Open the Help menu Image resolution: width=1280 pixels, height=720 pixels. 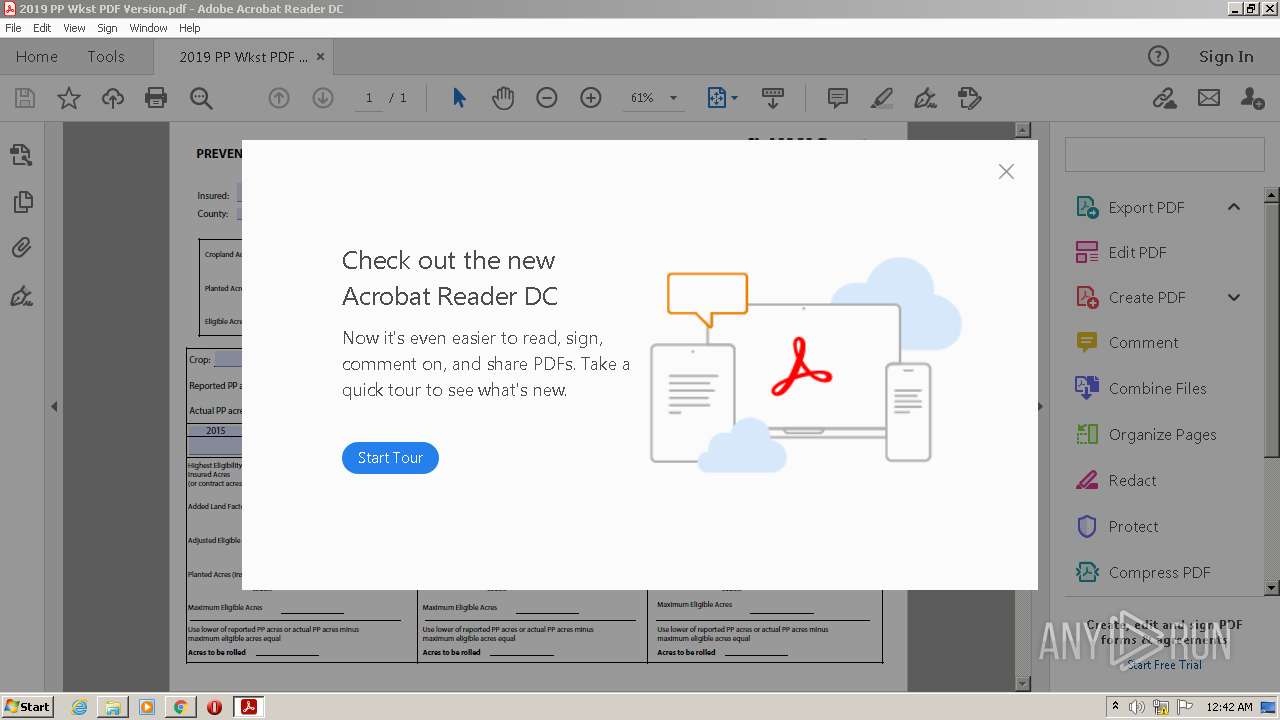[x=190, y=28]
